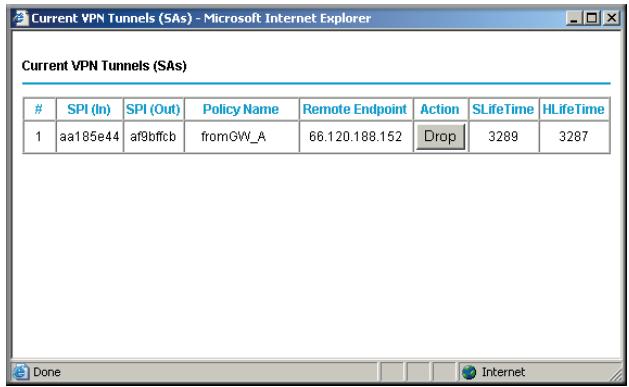Click the HLifeTime value 3287
The width and height of the screenshot is (629, 387).
(574, 137)
